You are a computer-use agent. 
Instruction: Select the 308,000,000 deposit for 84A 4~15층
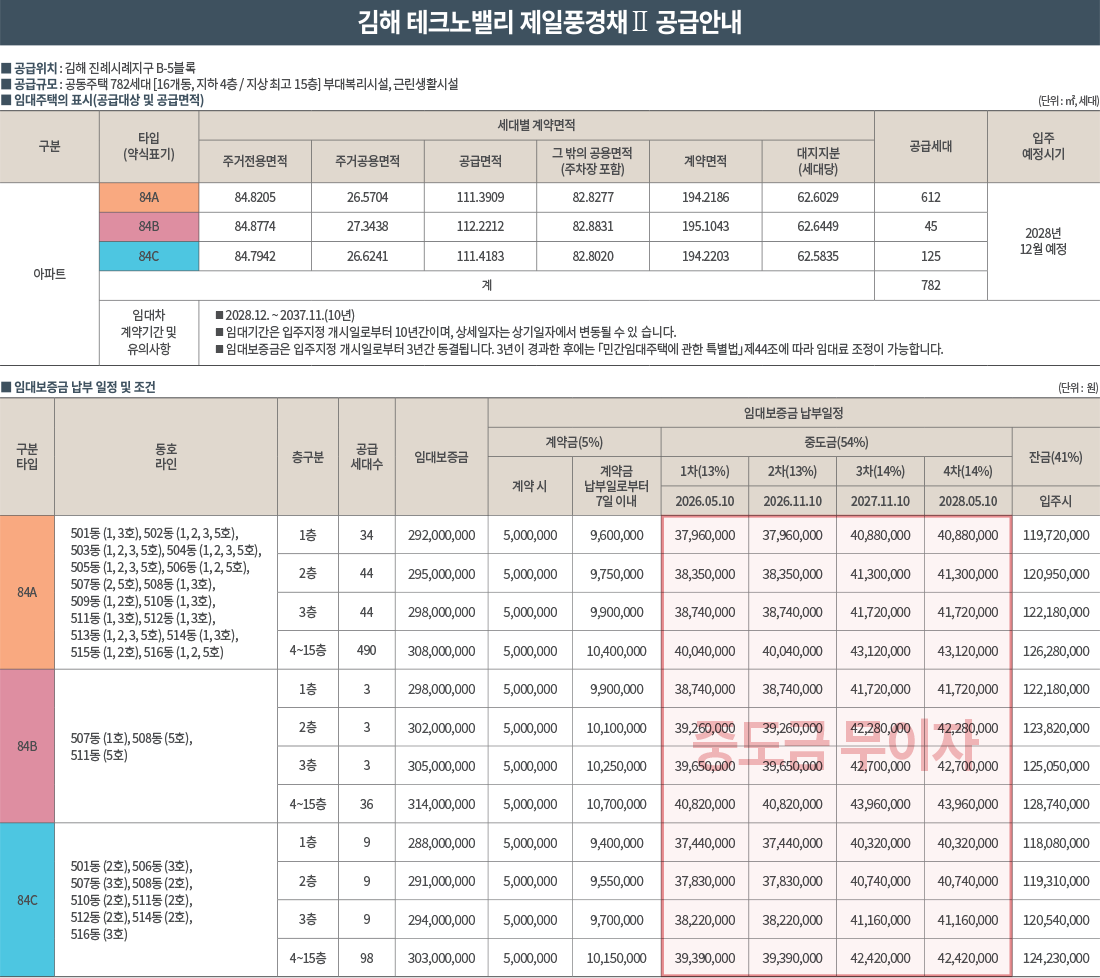point(441,650)
